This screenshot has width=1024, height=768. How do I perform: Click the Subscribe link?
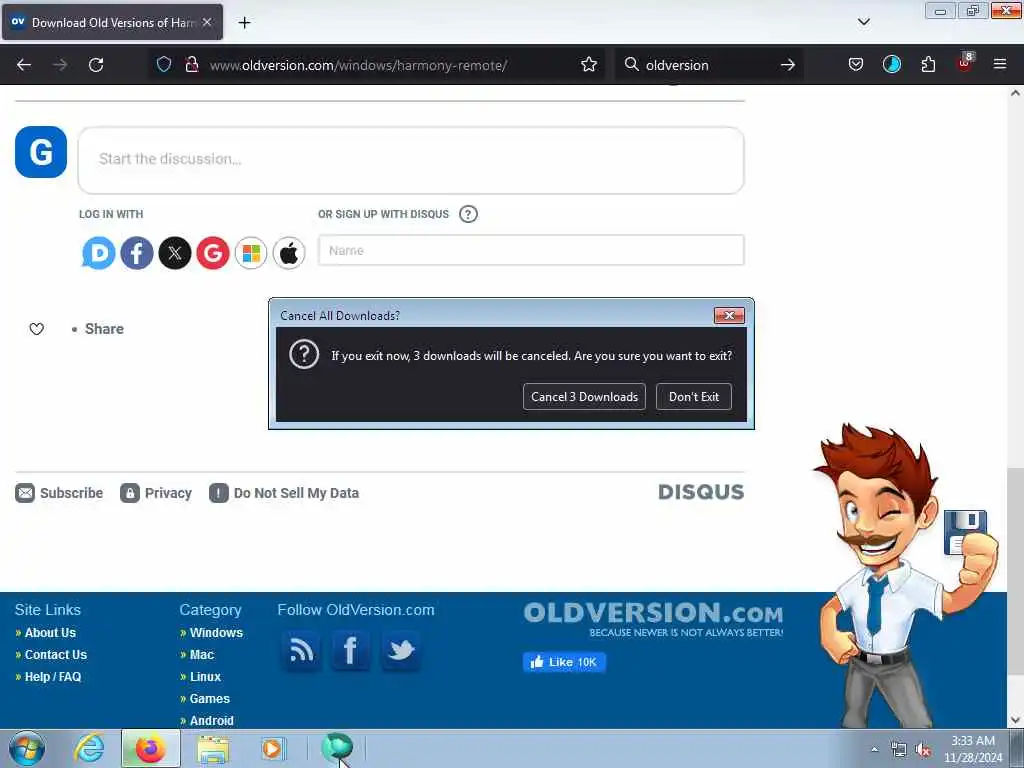(59, 493)
